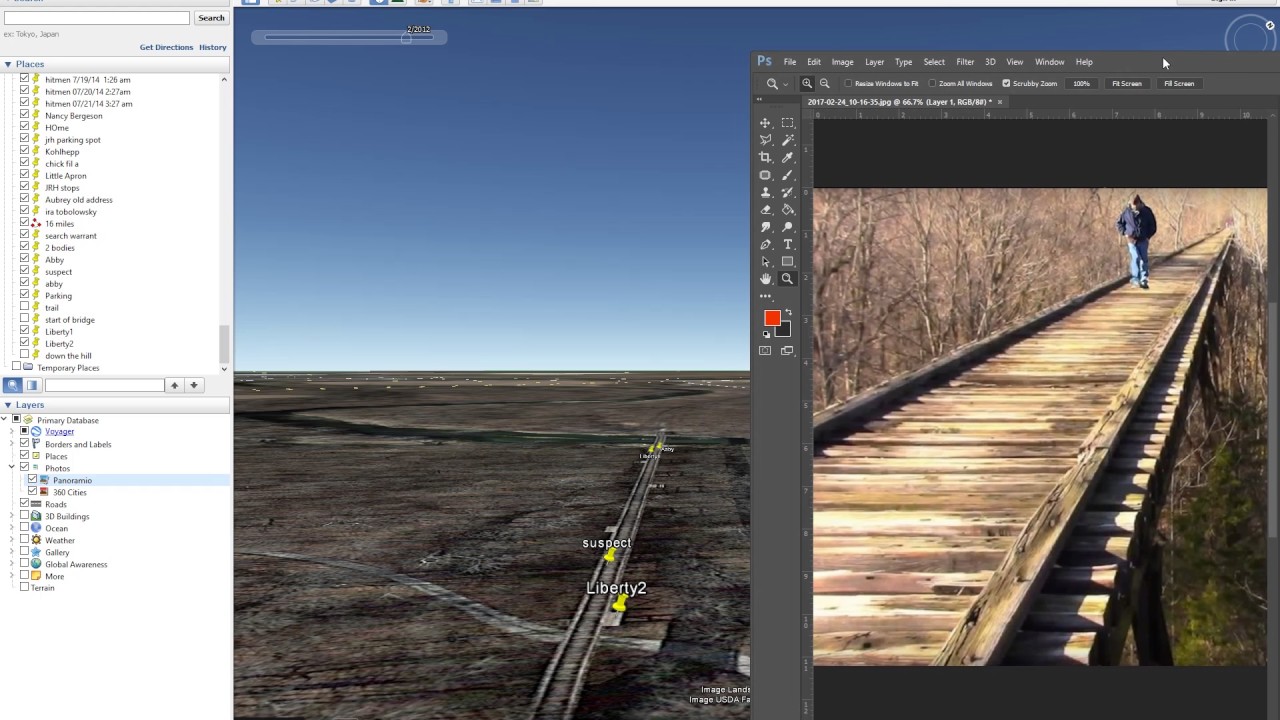Open the Photoshop Image menu
The height and width of the screenshot is (720, 1280).
(842, 62)
